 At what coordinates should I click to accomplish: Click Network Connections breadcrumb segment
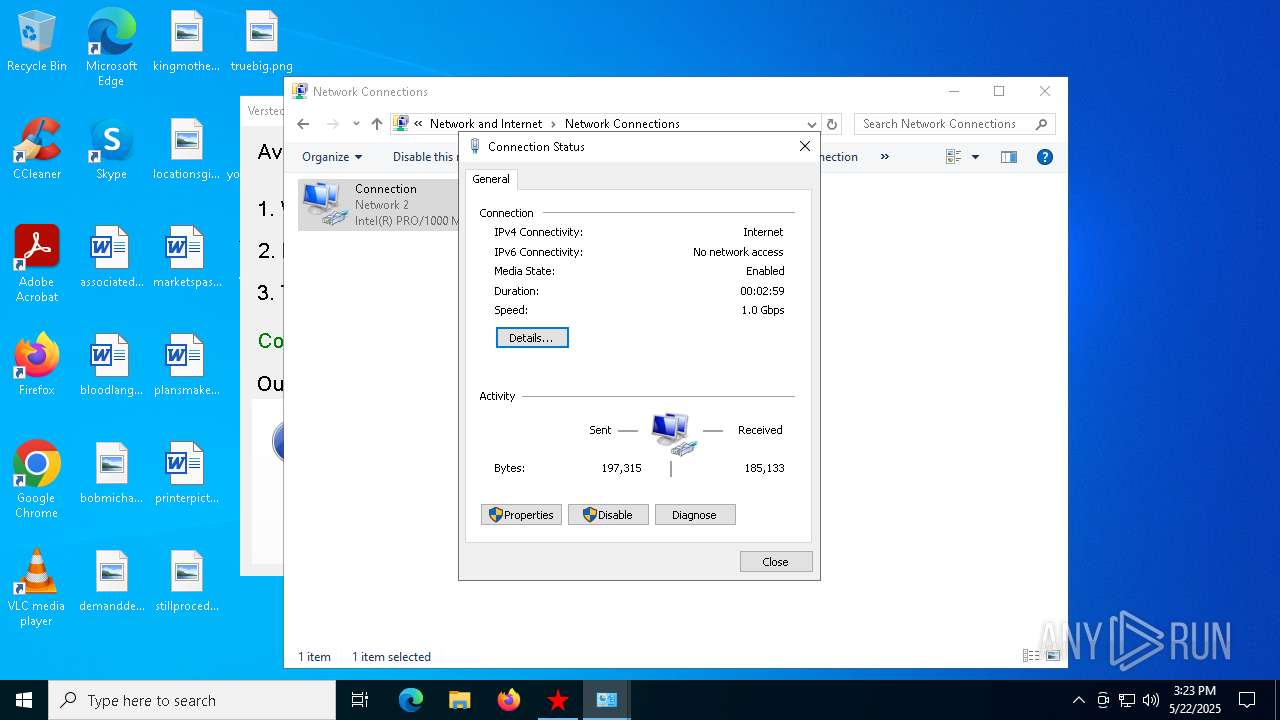tap(622, 124)
